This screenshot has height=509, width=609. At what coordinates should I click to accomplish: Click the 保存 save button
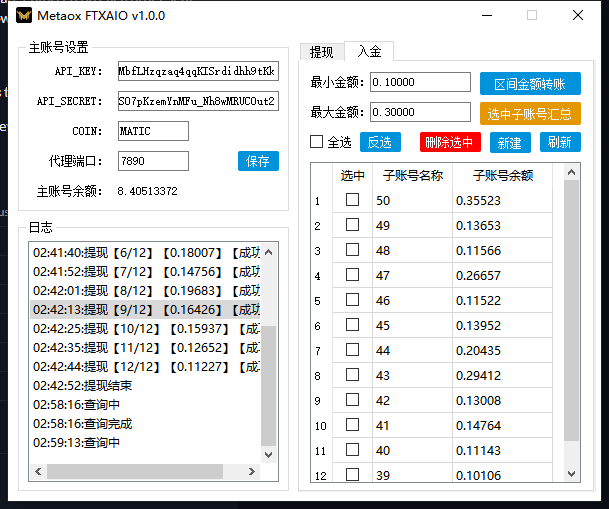[x=258, y=161]
